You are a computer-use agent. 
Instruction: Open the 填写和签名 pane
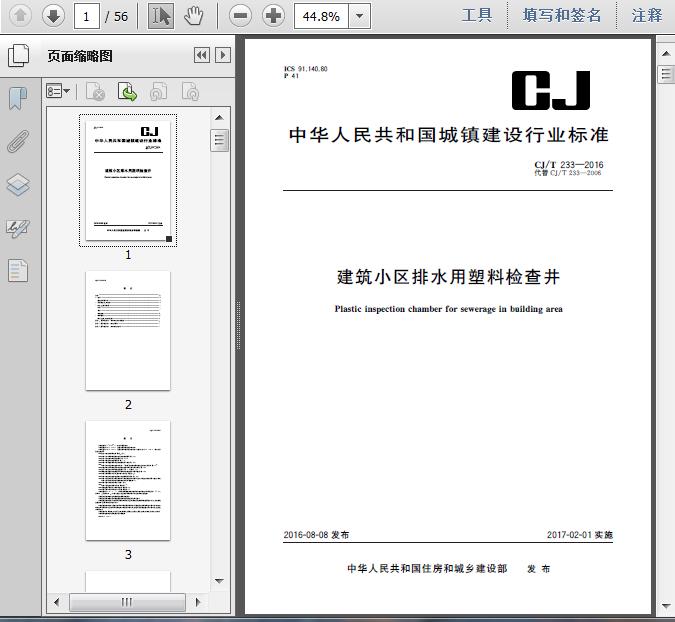tap(562, 15)
